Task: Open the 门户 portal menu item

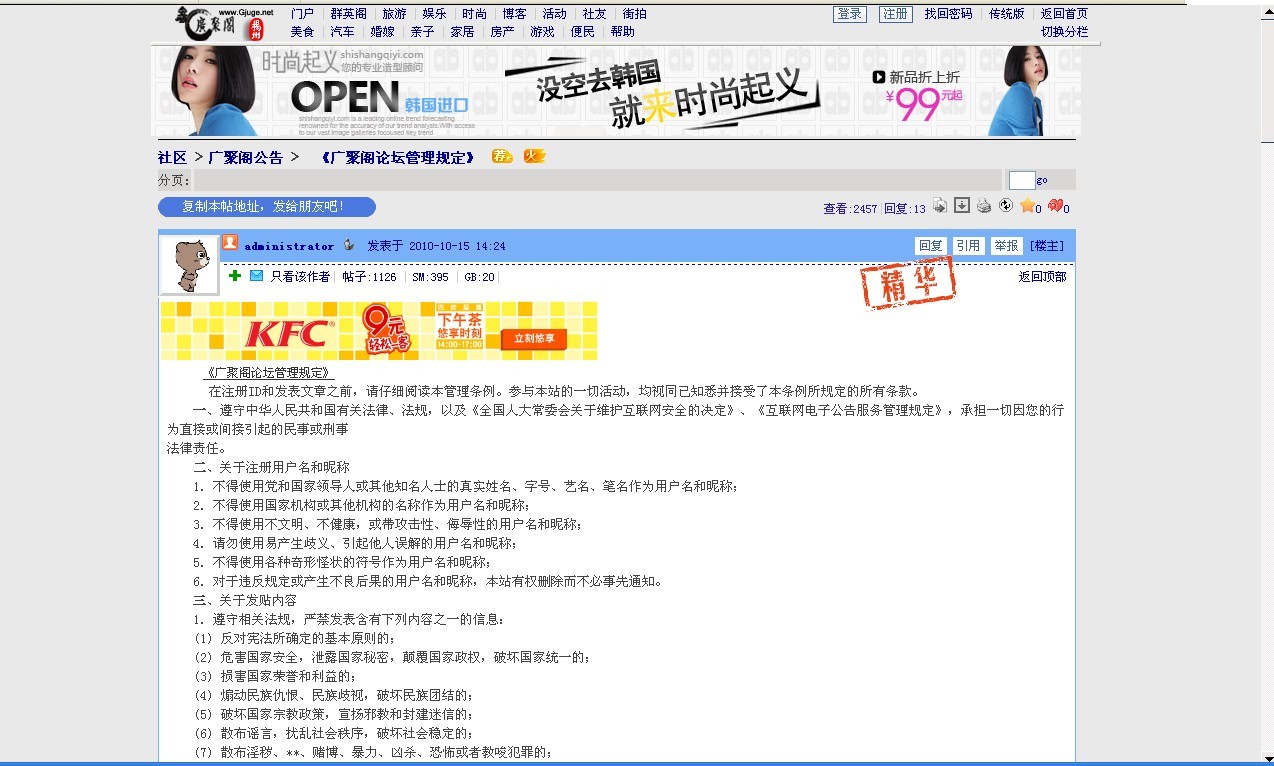Action: pos(302,14)
